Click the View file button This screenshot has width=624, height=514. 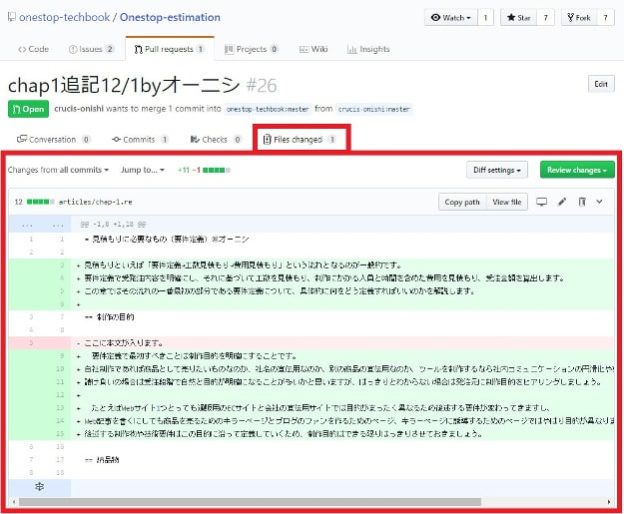(x=507, y=202)
